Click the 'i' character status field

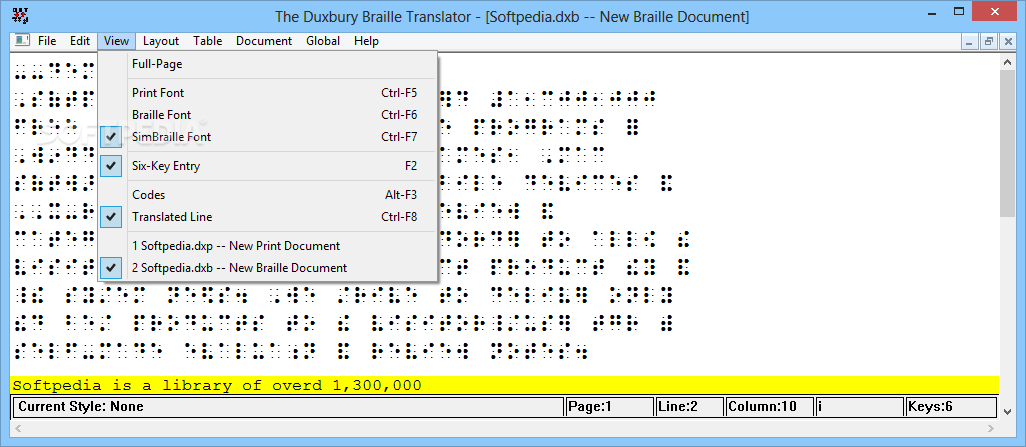859,406
